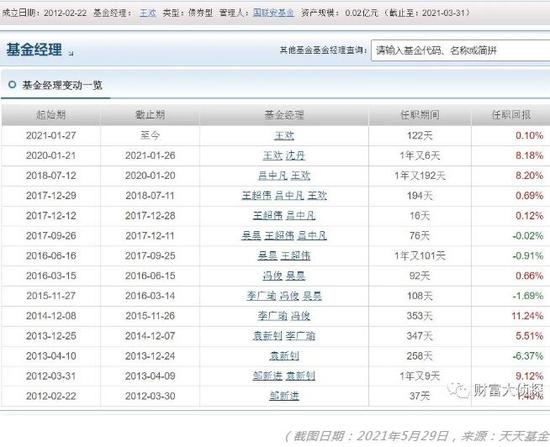Click the -0.91% return value
The width and height of the screenshot is (550, 447).
point(528,256)
